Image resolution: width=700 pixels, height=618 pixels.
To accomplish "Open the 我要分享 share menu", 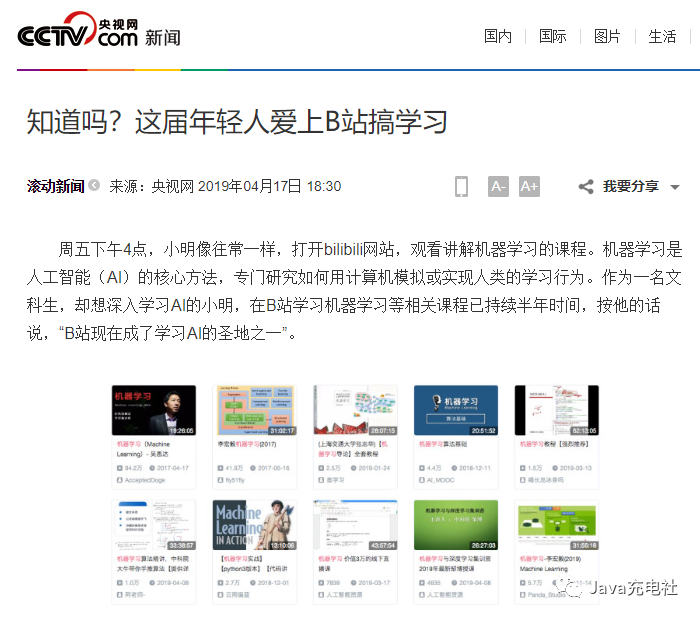I will point(630,186).
